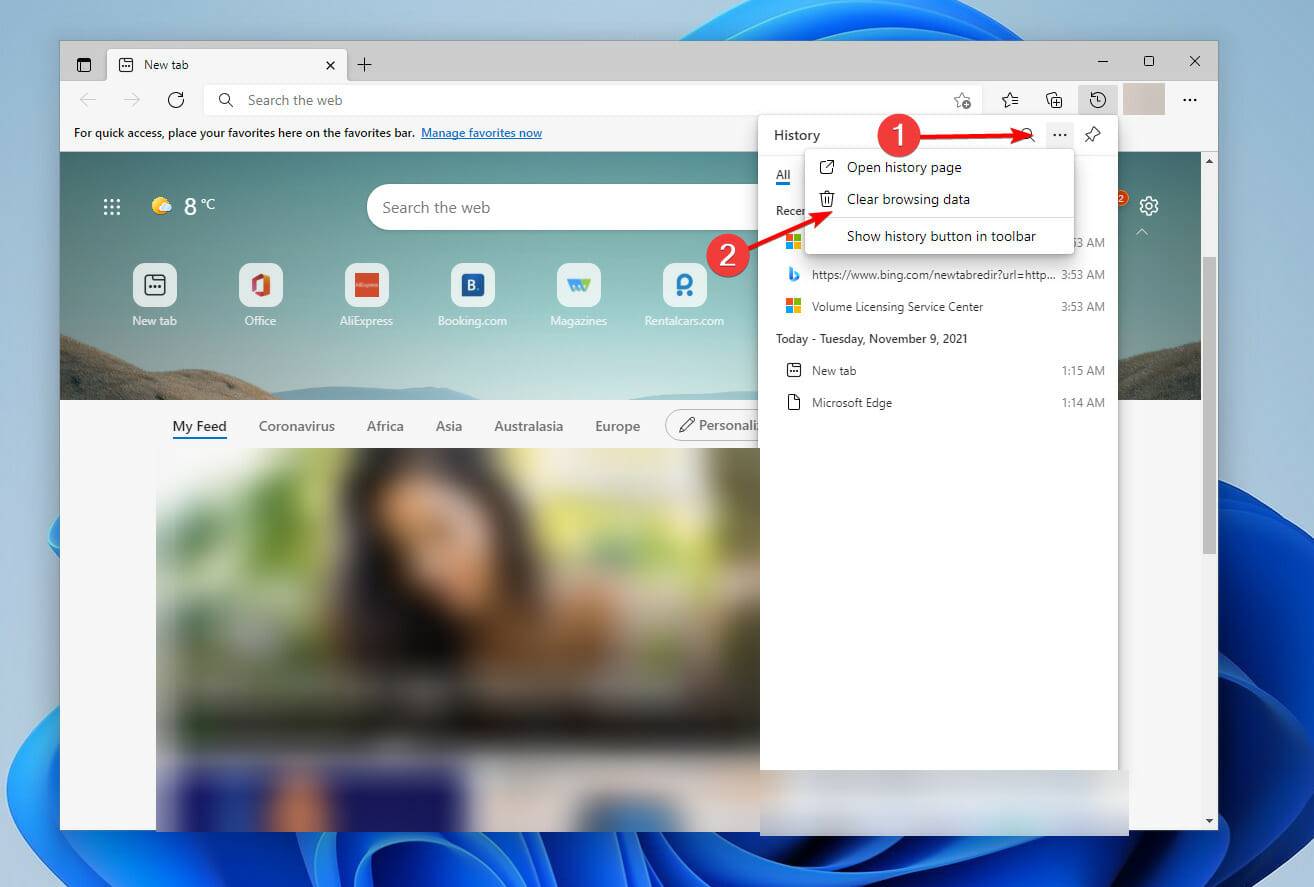
Task: Collapse the quick links chevron
Action: pos(1142,233)
